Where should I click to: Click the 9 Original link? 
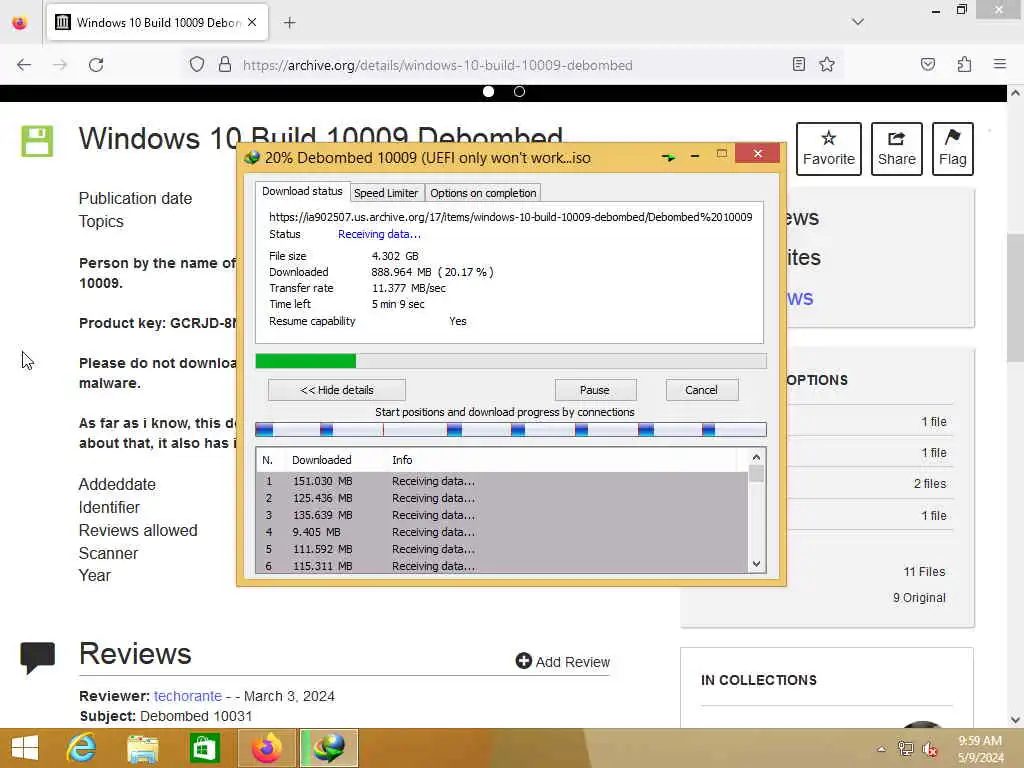(919, 598)
